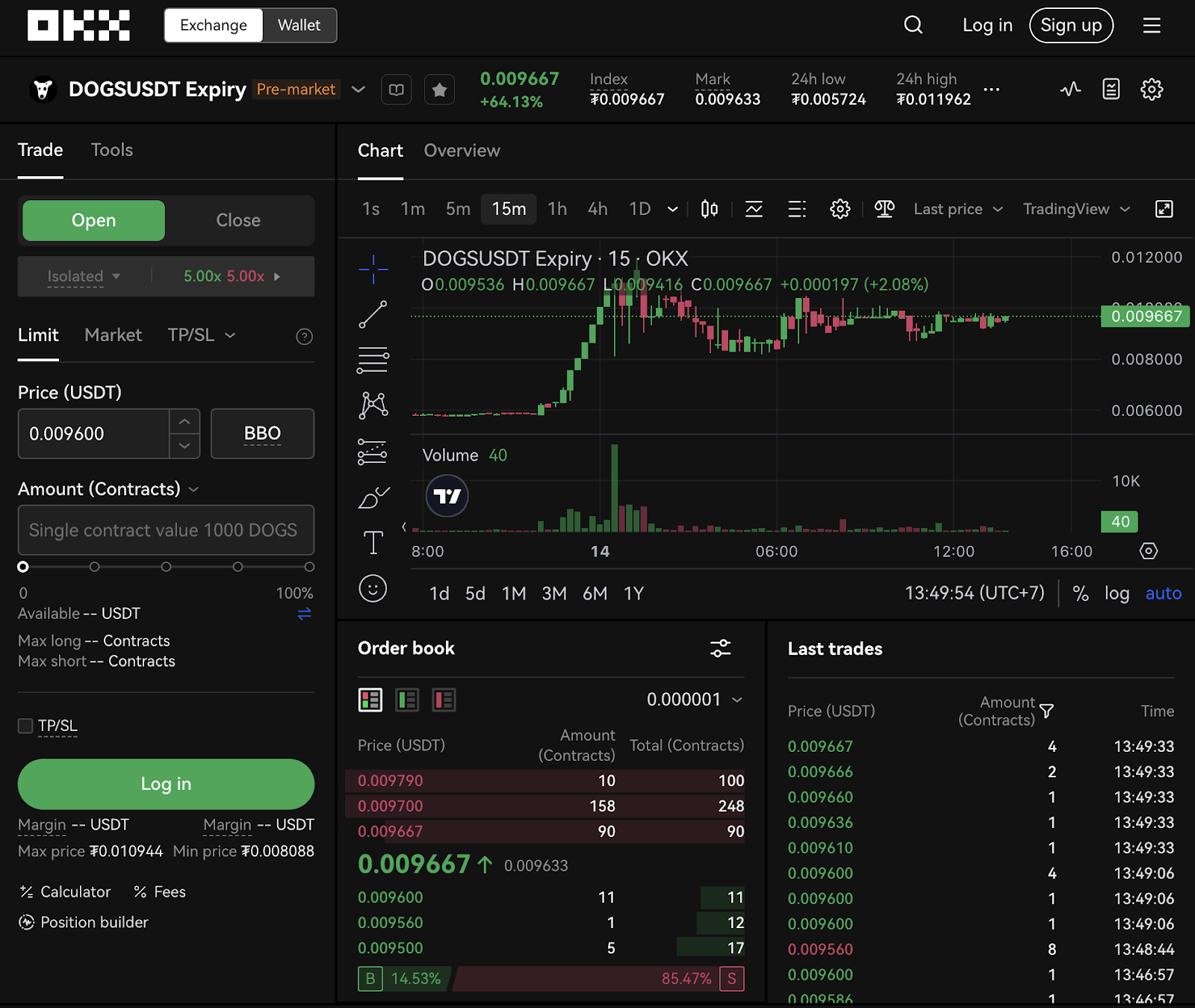1195x1008 pixels.
Task: Select Market order tab
Action: coord(113,335)
